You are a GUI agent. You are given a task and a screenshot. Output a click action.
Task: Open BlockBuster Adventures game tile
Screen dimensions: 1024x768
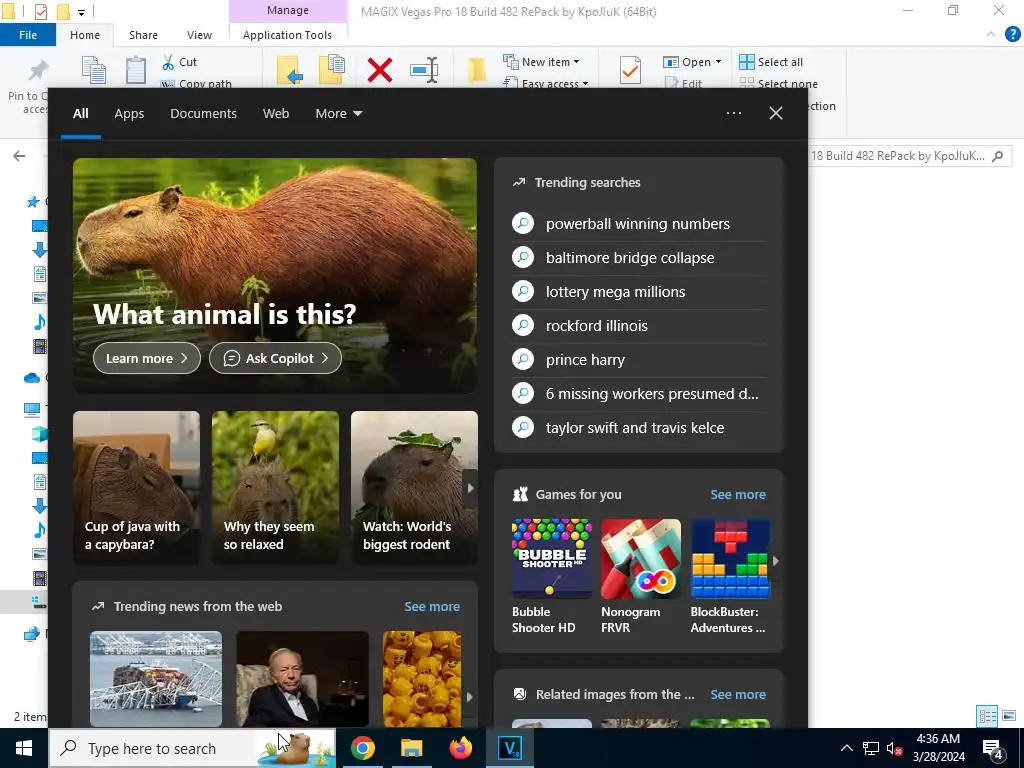[730, 576]
